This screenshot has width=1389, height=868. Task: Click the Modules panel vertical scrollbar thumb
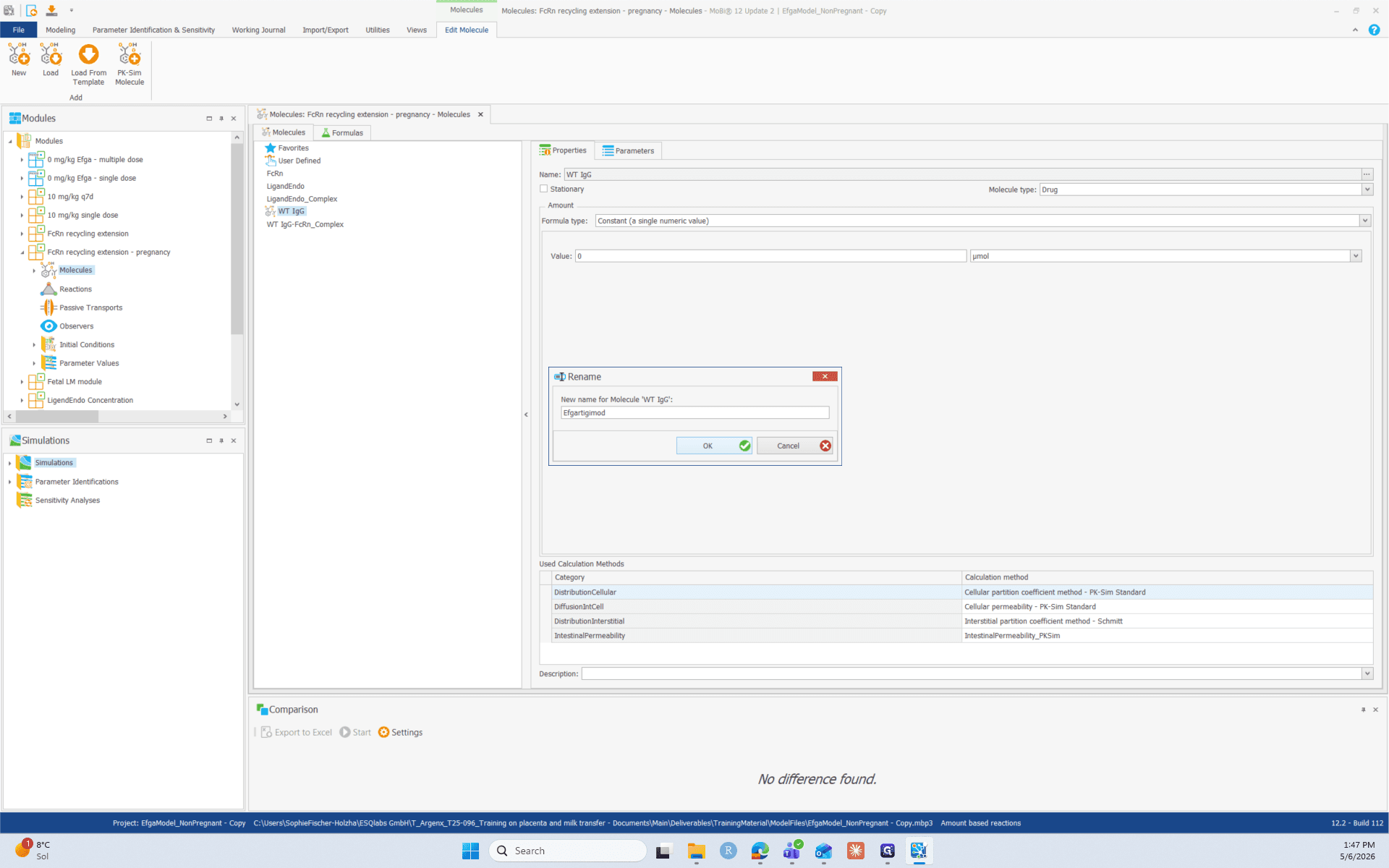pyautogui.click(x=237, y=239)
